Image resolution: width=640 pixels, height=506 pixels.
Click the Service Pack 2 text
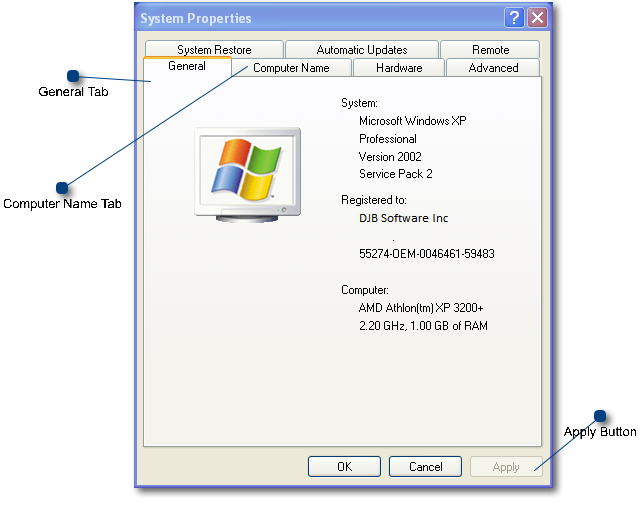[x=396, y=174]
